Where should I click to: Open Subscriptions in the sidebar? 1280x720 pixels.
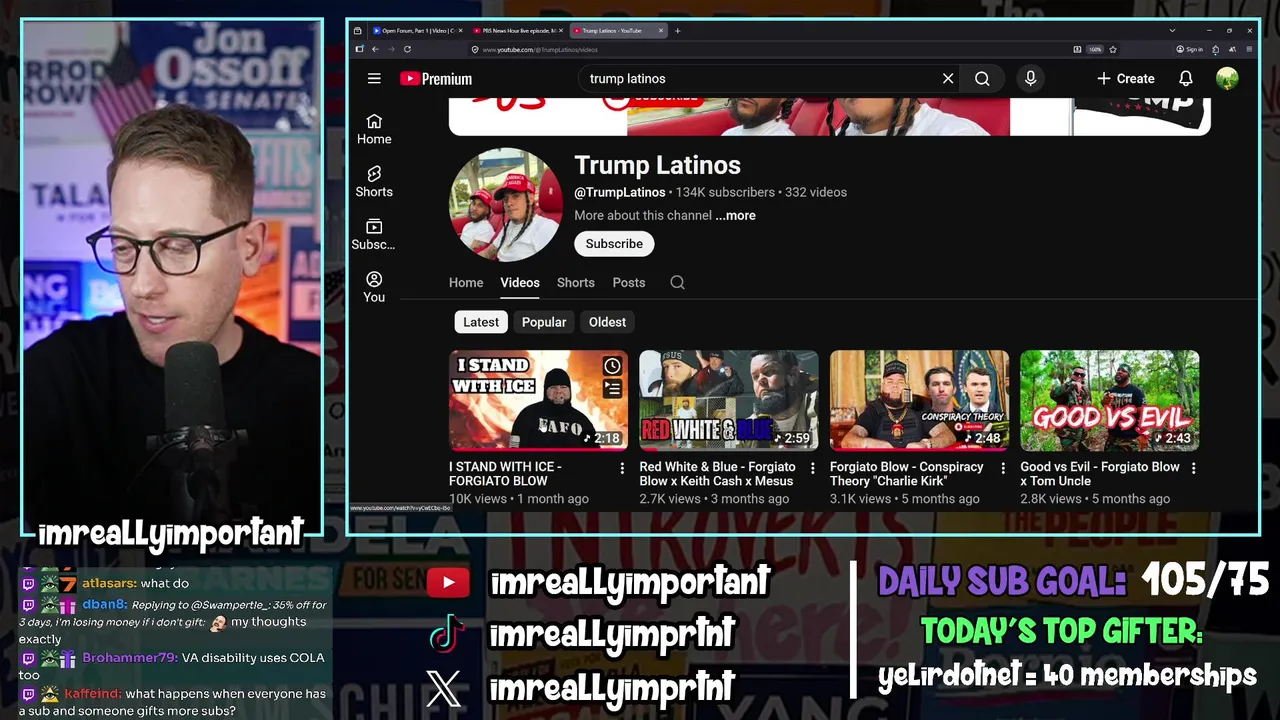click(x=374, y=235)
